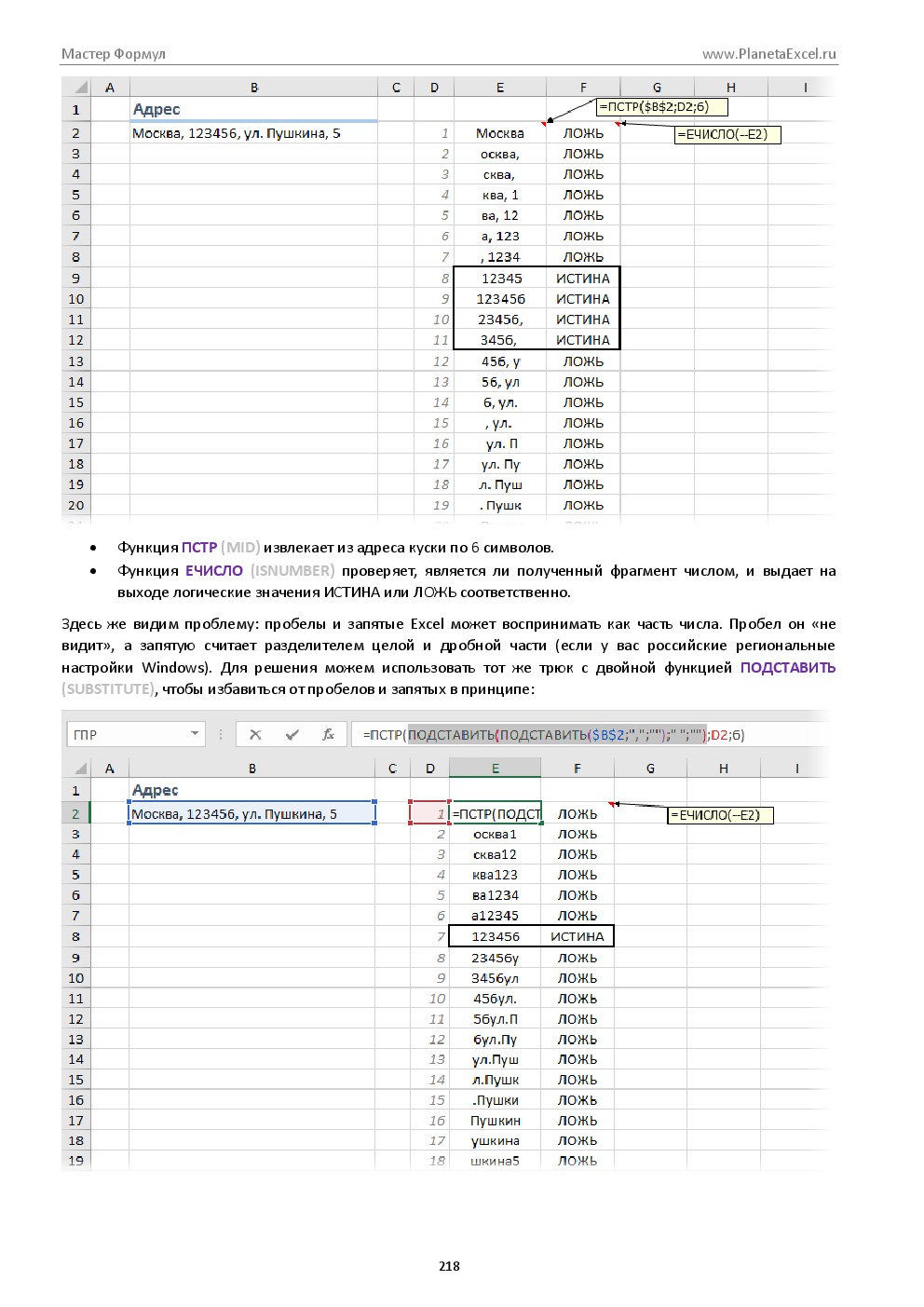Select all cells via upper sheet corner triangle
The width and height of the screenshot is (924, 1307).
pyautogui.click(x=80, y=88)
